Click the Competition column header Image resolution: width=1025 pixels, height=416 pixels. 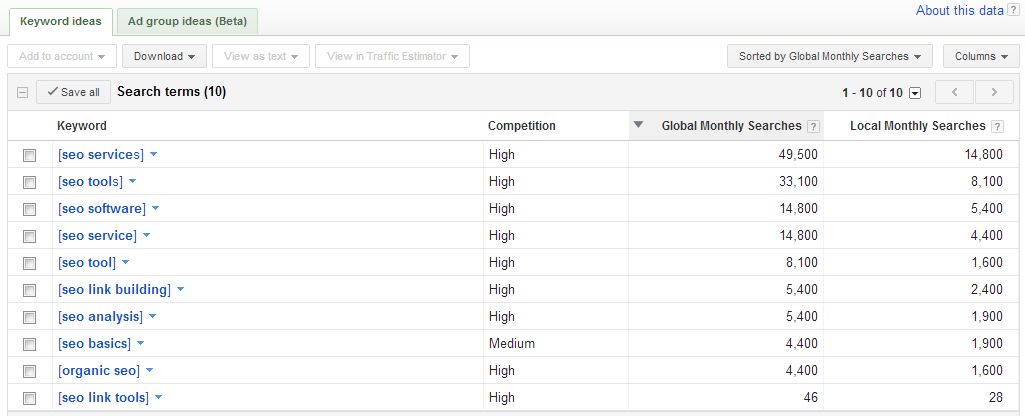coord(522,126)
